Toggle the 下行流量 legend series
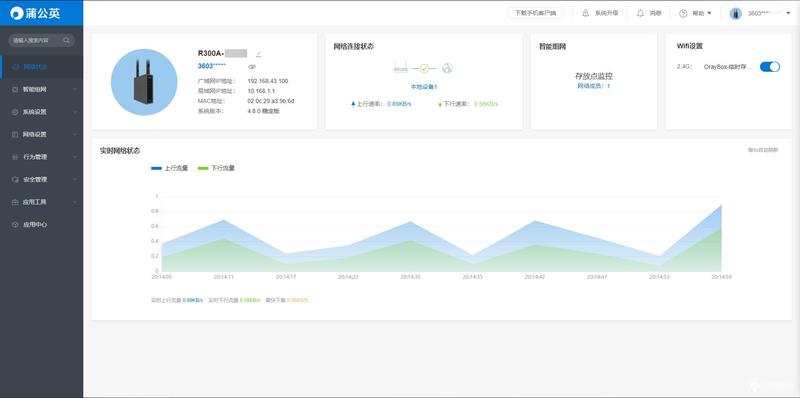The width and height of the screenshot is (800, 398). pyautogui.click(x=216, y=168)
